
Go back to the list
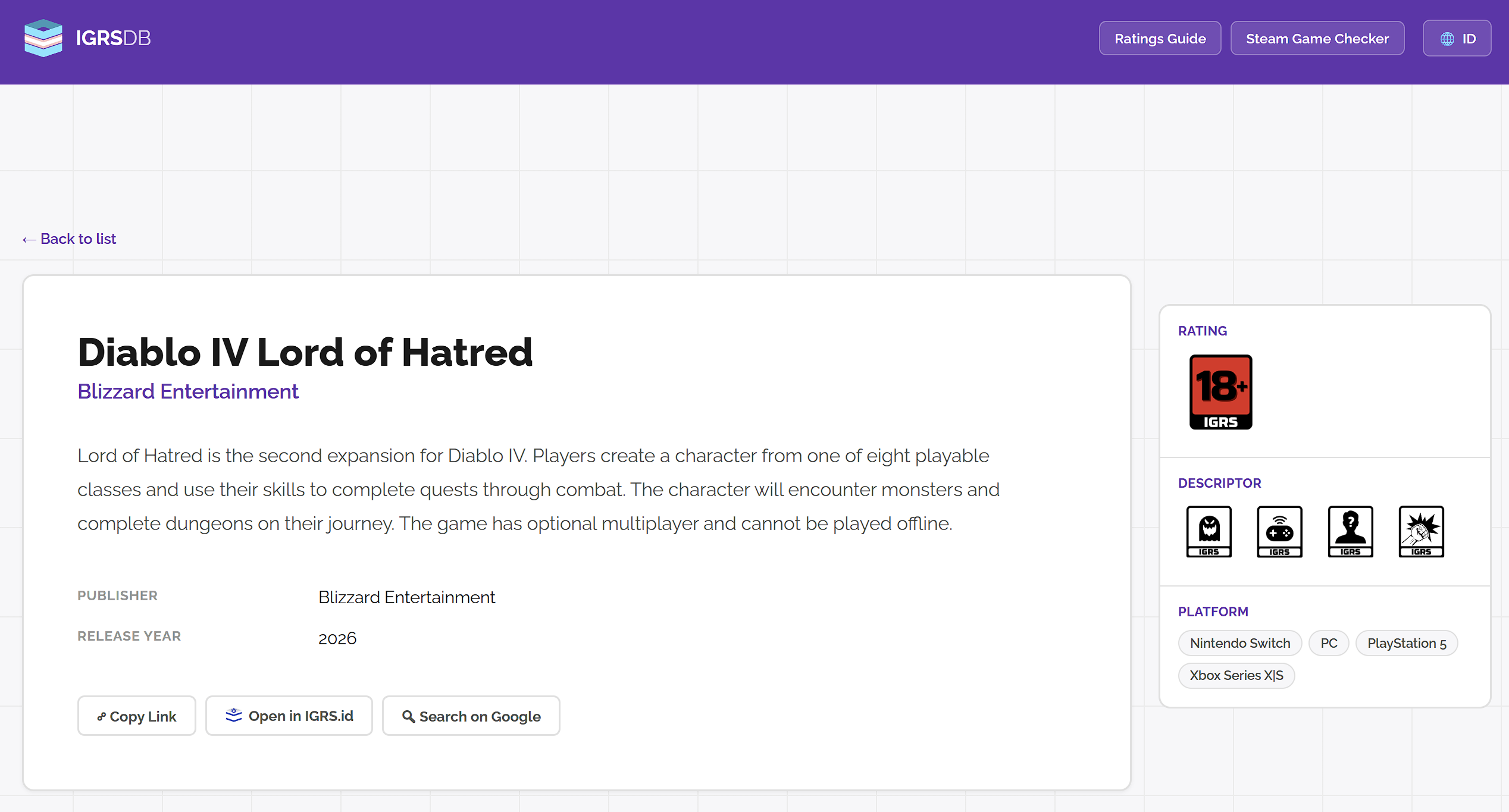(70, 239)
